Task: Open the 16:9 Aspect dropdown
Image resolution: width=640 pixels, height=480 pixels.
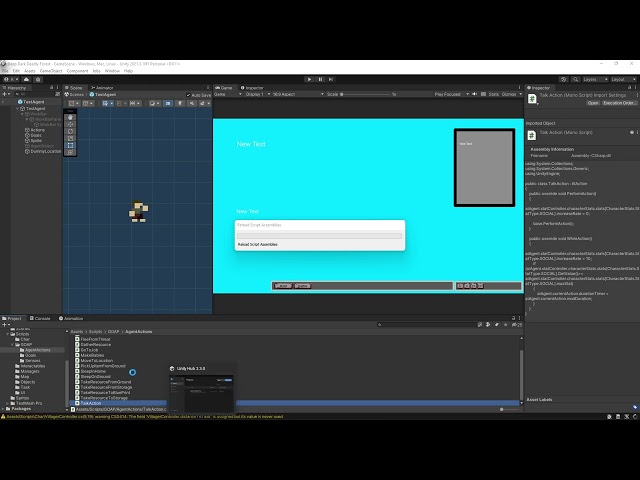Action: point(298,94)
